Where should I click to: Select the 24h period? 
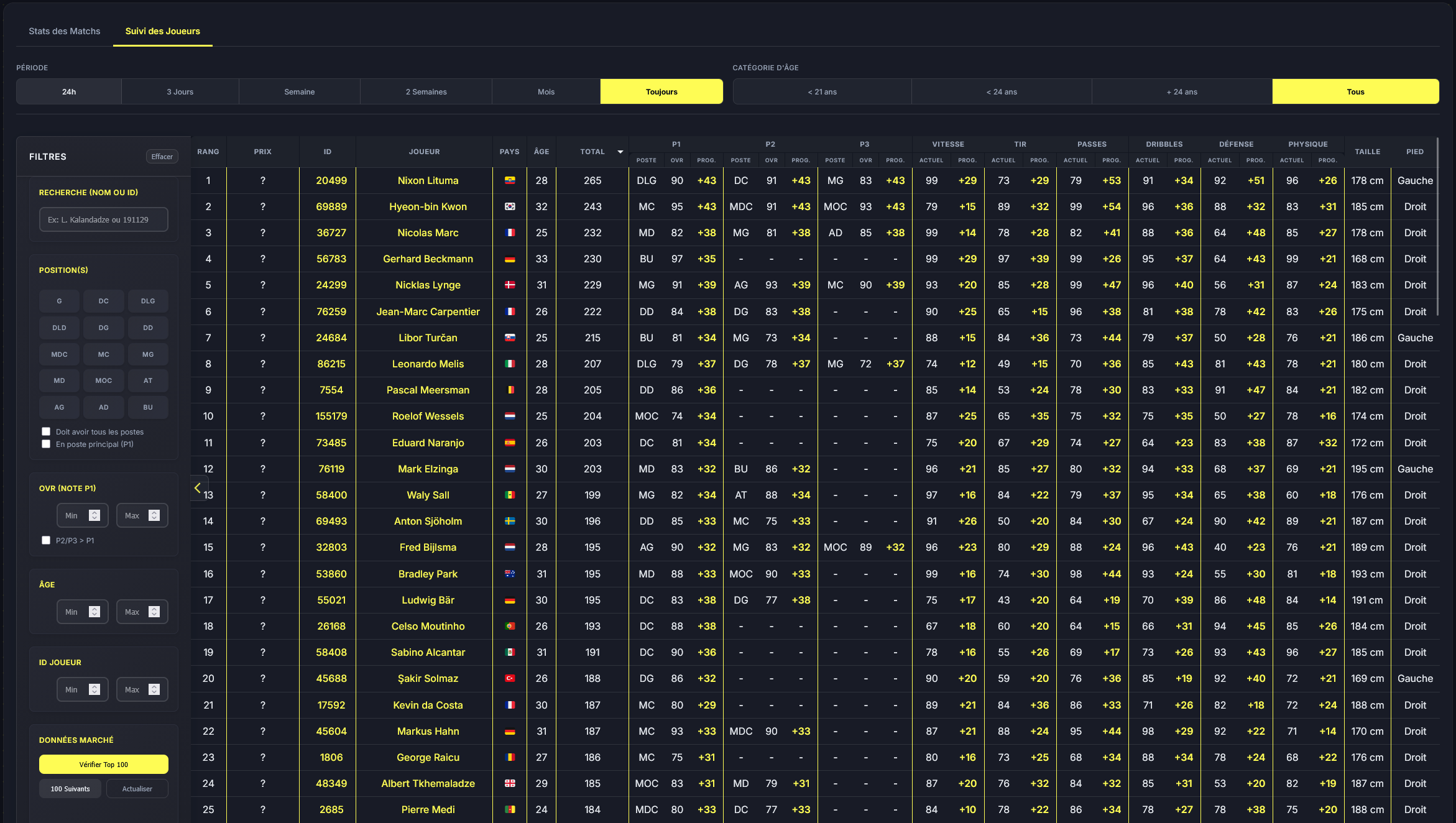coord(69,91)
